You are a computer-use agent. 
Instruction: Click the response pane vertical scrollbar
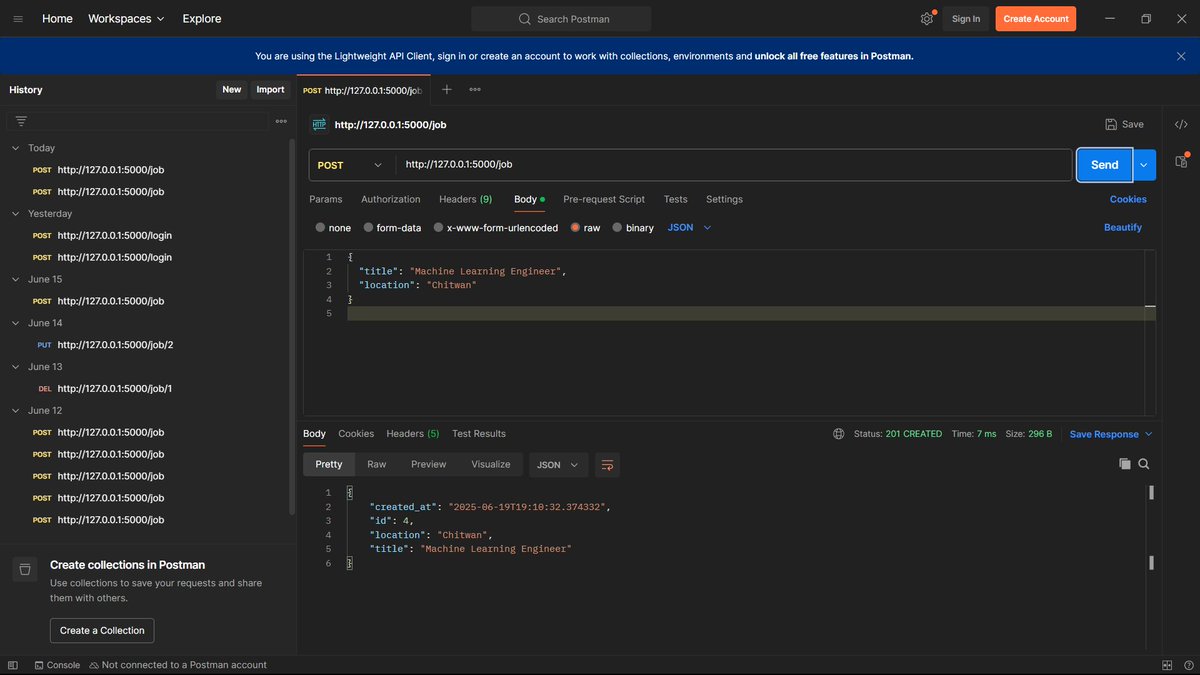[1152, 527]
